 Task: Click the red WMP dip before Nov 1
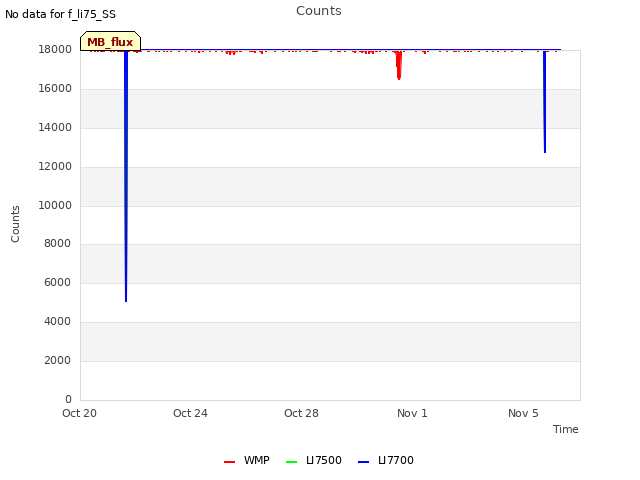point(399,65)
